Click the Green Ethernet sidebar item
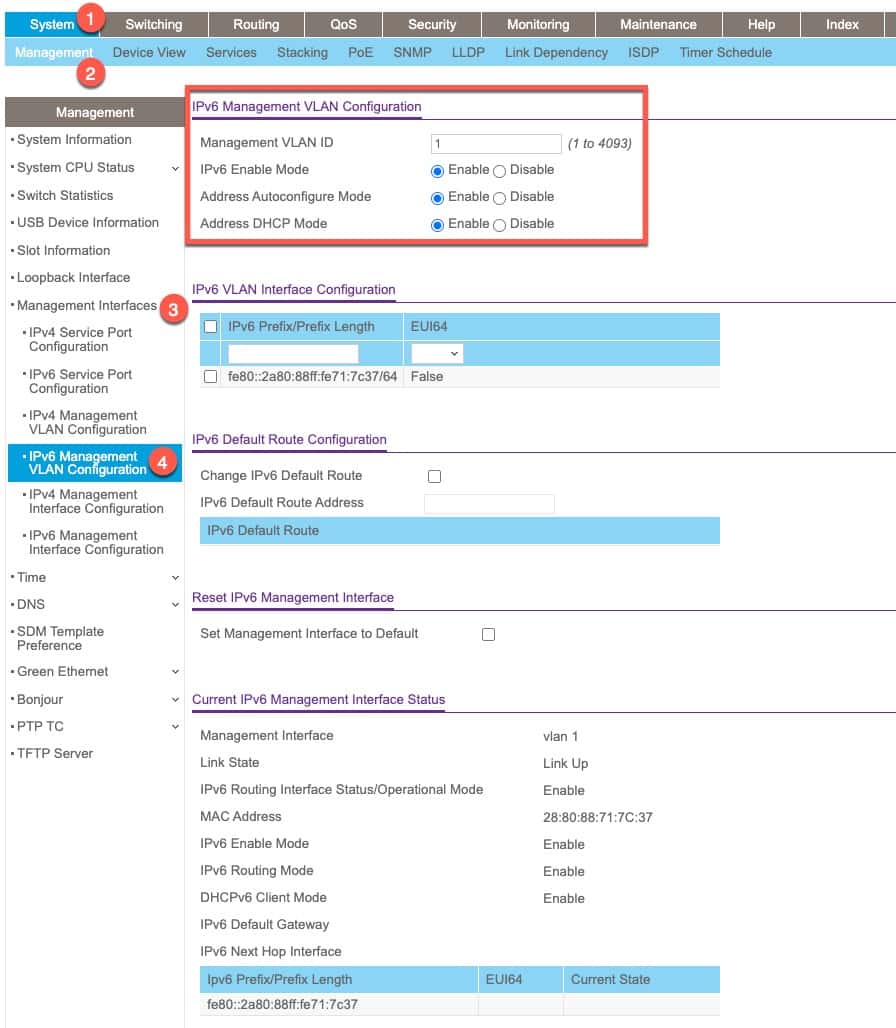The width and height of the screenshot is (896, 1028). 62,672
